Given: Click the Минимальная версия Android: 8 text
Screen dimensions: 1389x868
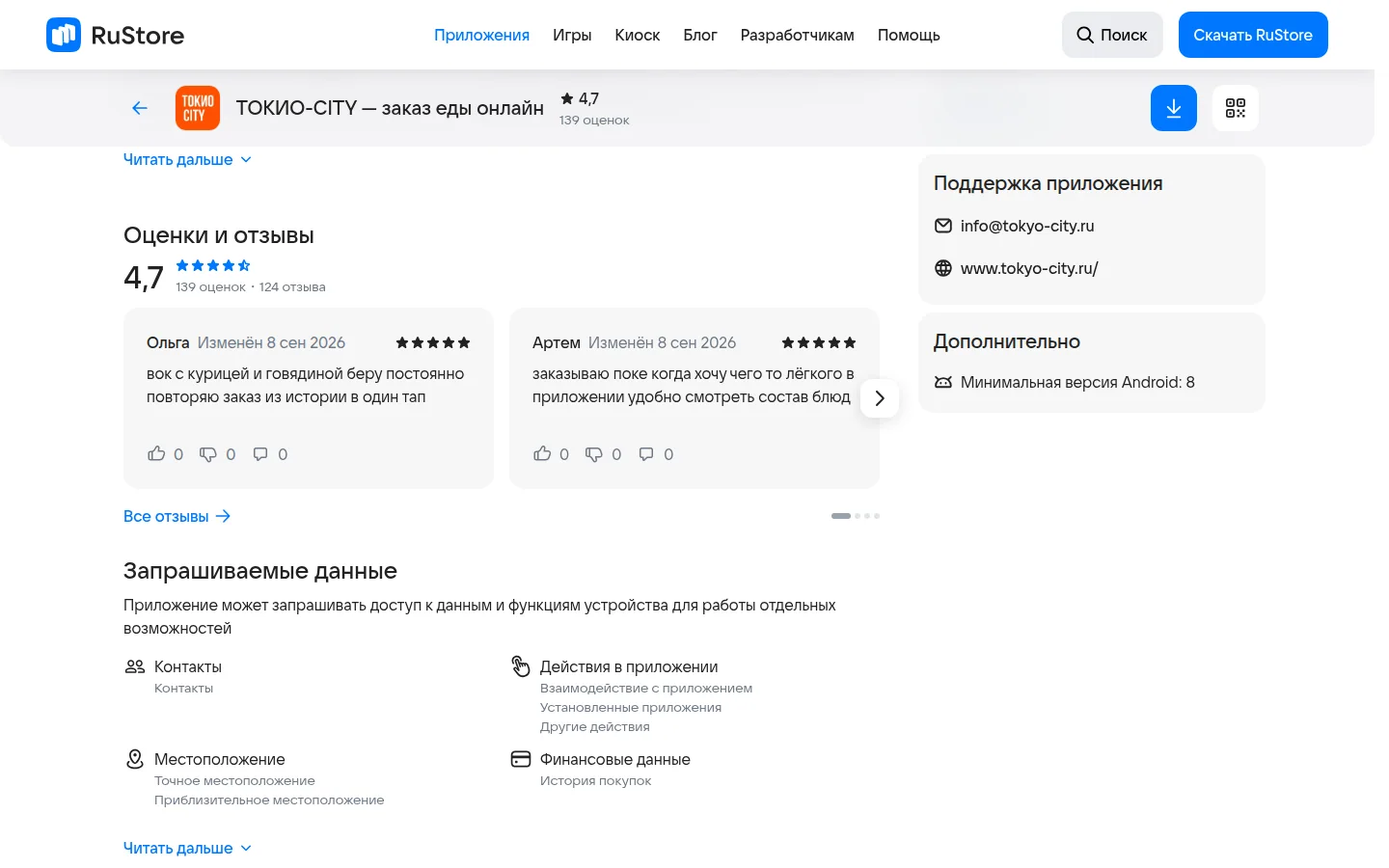Looking at the screenshot, I should (1077, 382).
